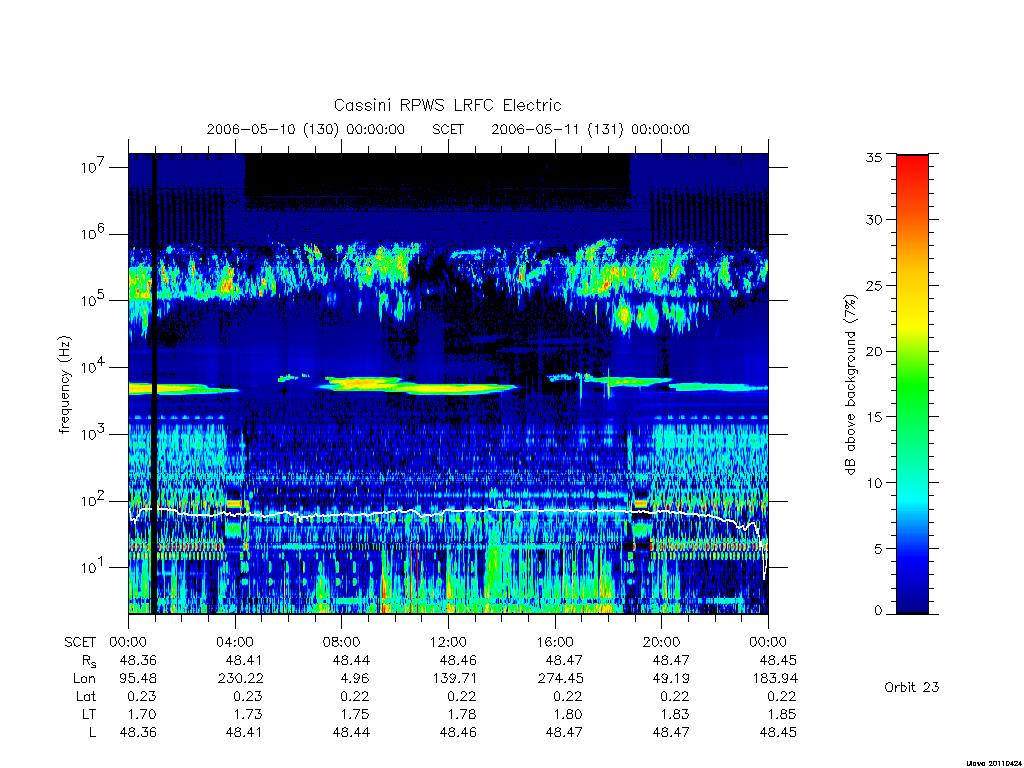
Task: Click the 'Lon' row label
Action: pos(84,679)
